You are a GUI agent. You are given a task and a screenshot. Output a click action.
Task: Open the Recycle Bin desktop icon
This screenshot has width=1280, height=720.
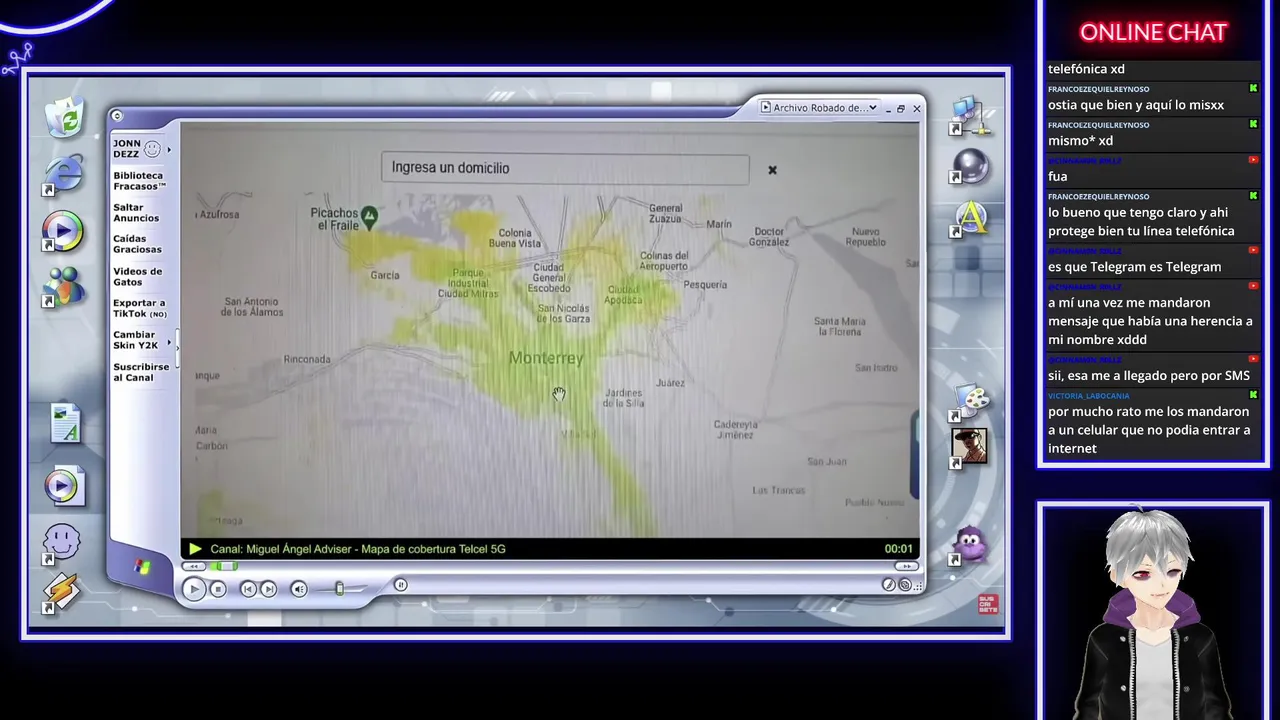tap(64, 117)
